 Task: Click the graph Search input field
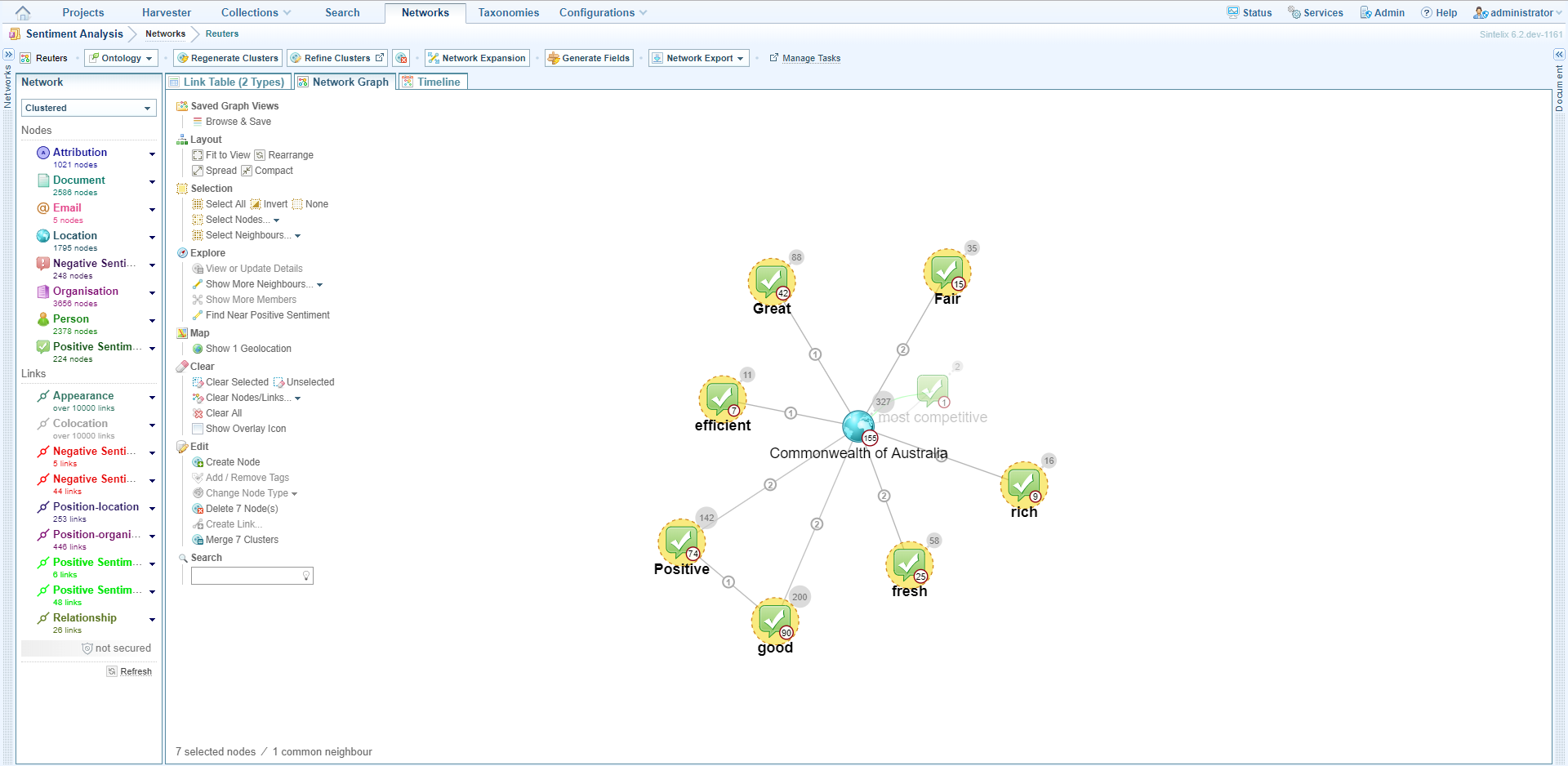[x=246, y=576]
